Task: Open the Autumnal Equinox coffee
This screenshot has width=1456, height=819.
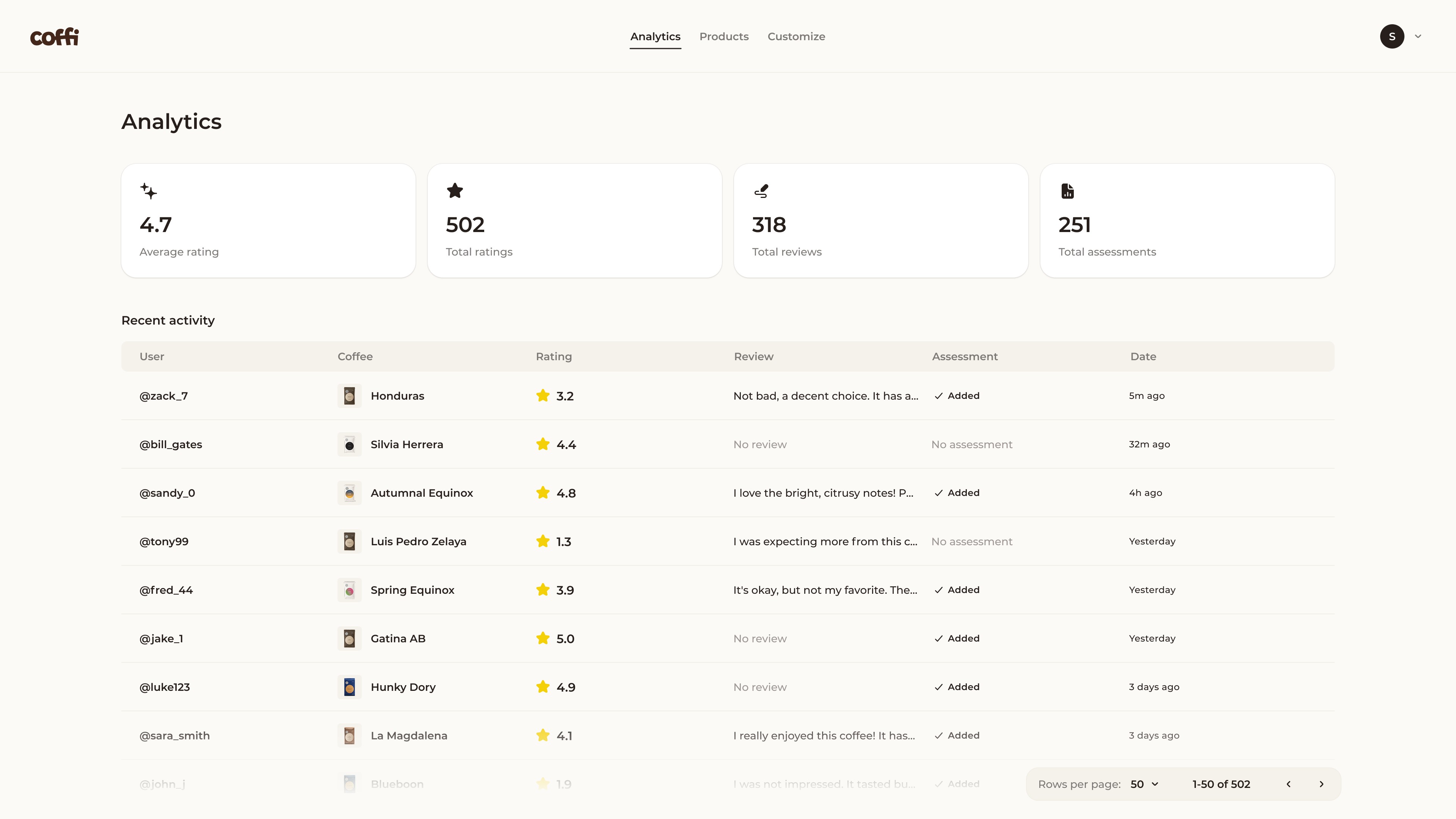Action: click(x=422, y=493)
